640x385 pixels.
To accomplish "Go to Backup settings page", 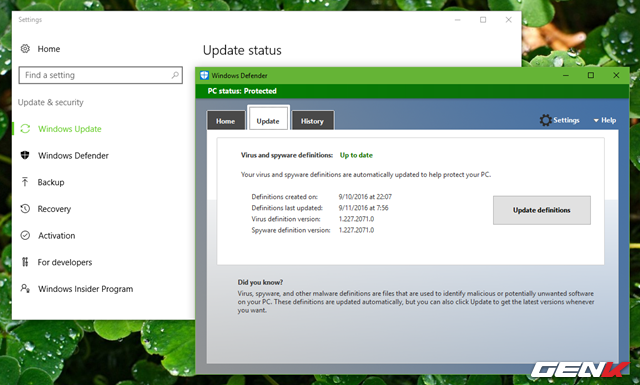I will (51, 182).
